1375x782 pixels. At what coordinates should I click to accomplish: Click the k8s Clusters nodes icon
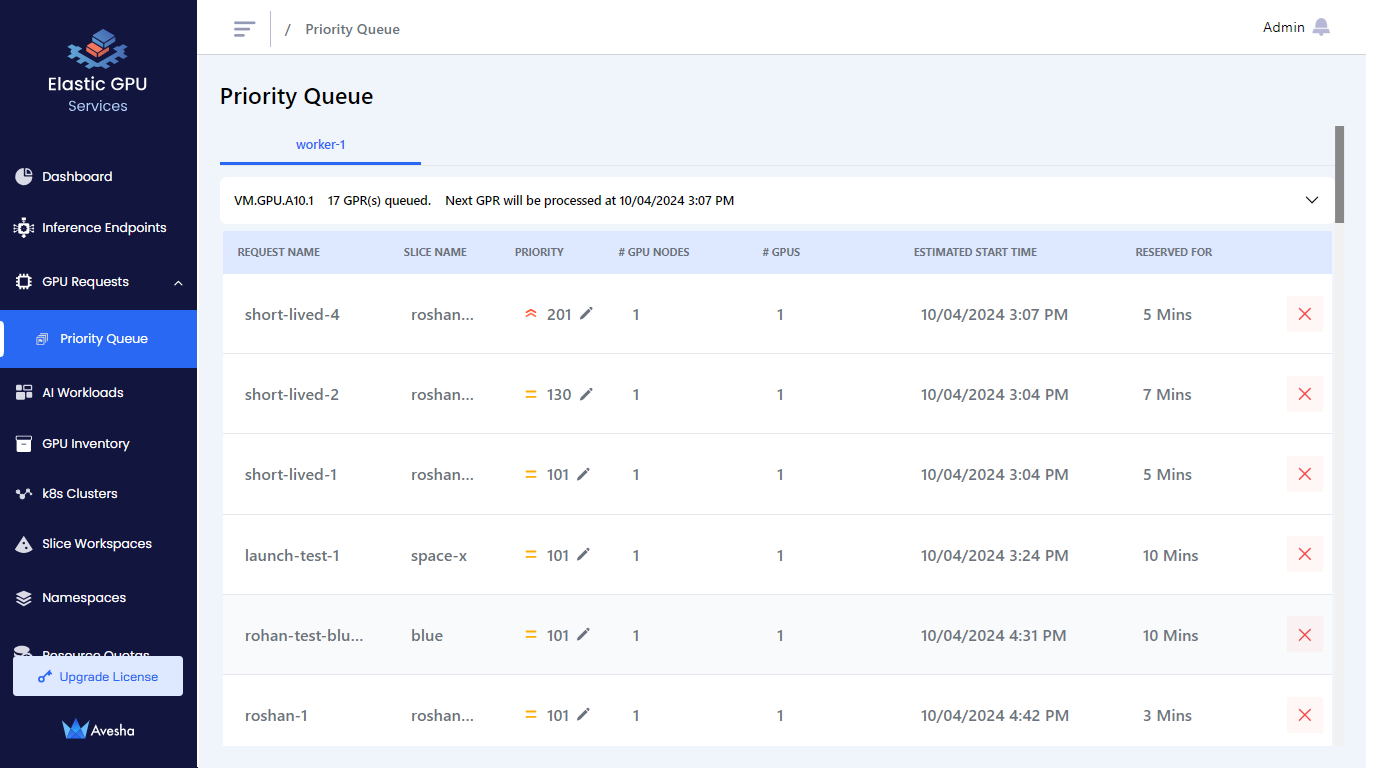tap(24, 494)
